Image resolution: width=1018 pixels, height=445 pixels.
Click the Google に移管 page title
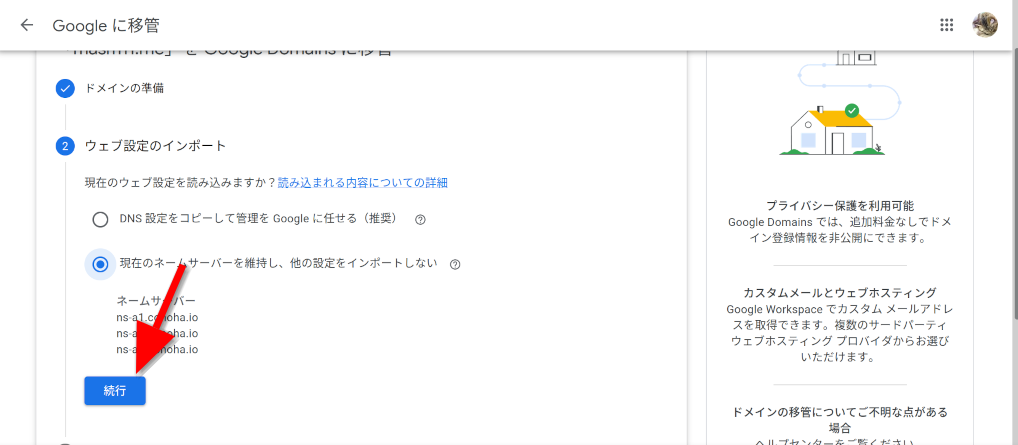[x=106, y=25]
